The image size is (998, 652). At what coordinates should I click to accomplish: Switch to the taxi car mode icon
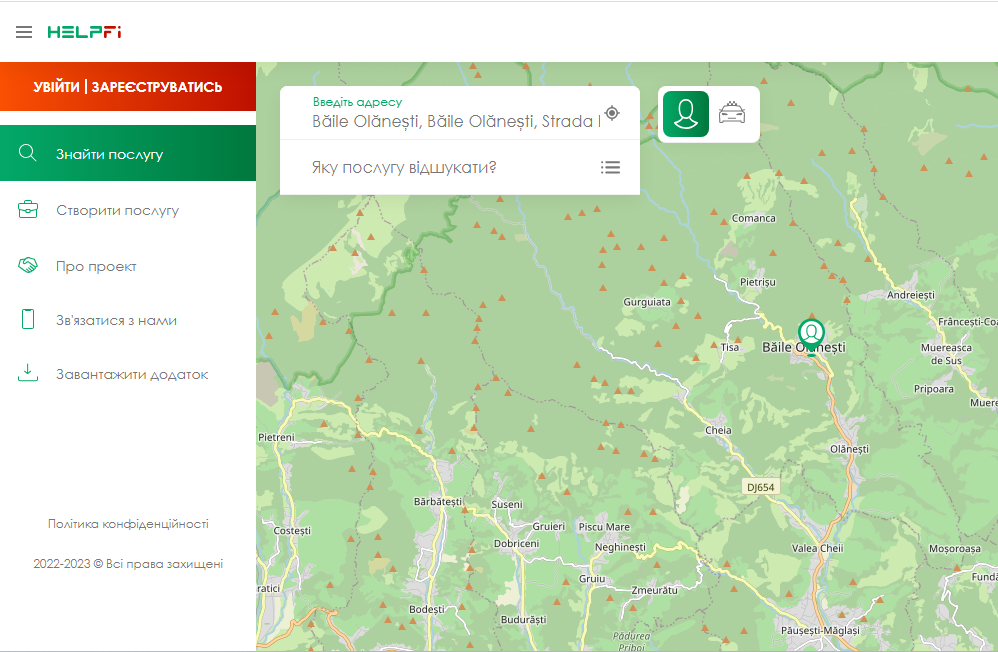[x=732, y=113]
